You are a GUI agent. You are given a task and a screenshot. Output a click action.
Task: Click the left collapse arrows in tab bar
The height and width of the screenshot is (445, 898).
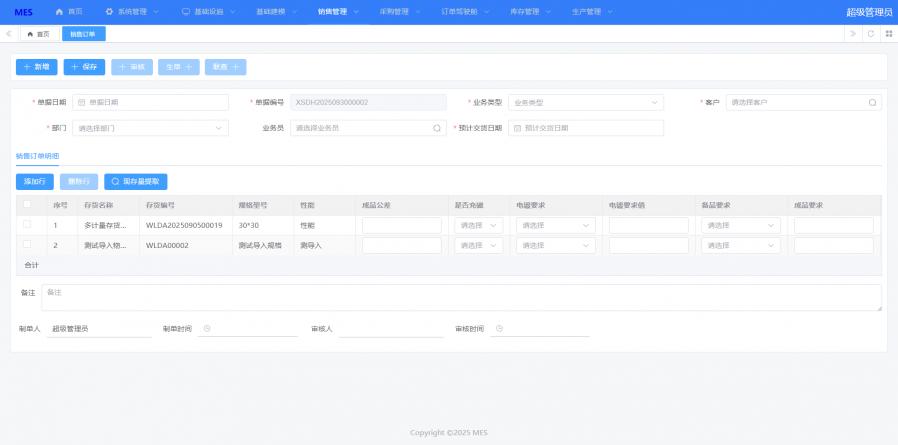coord(9,33)
